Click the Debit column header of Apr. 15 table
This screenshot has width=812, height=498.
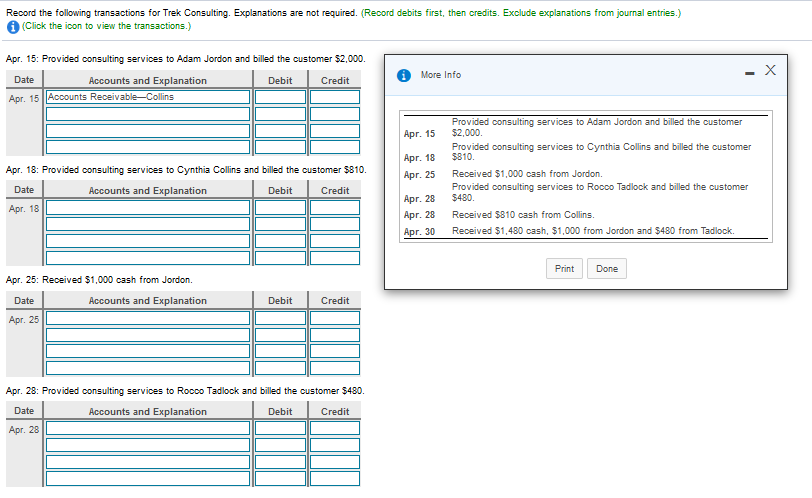(x=280, y=81)
